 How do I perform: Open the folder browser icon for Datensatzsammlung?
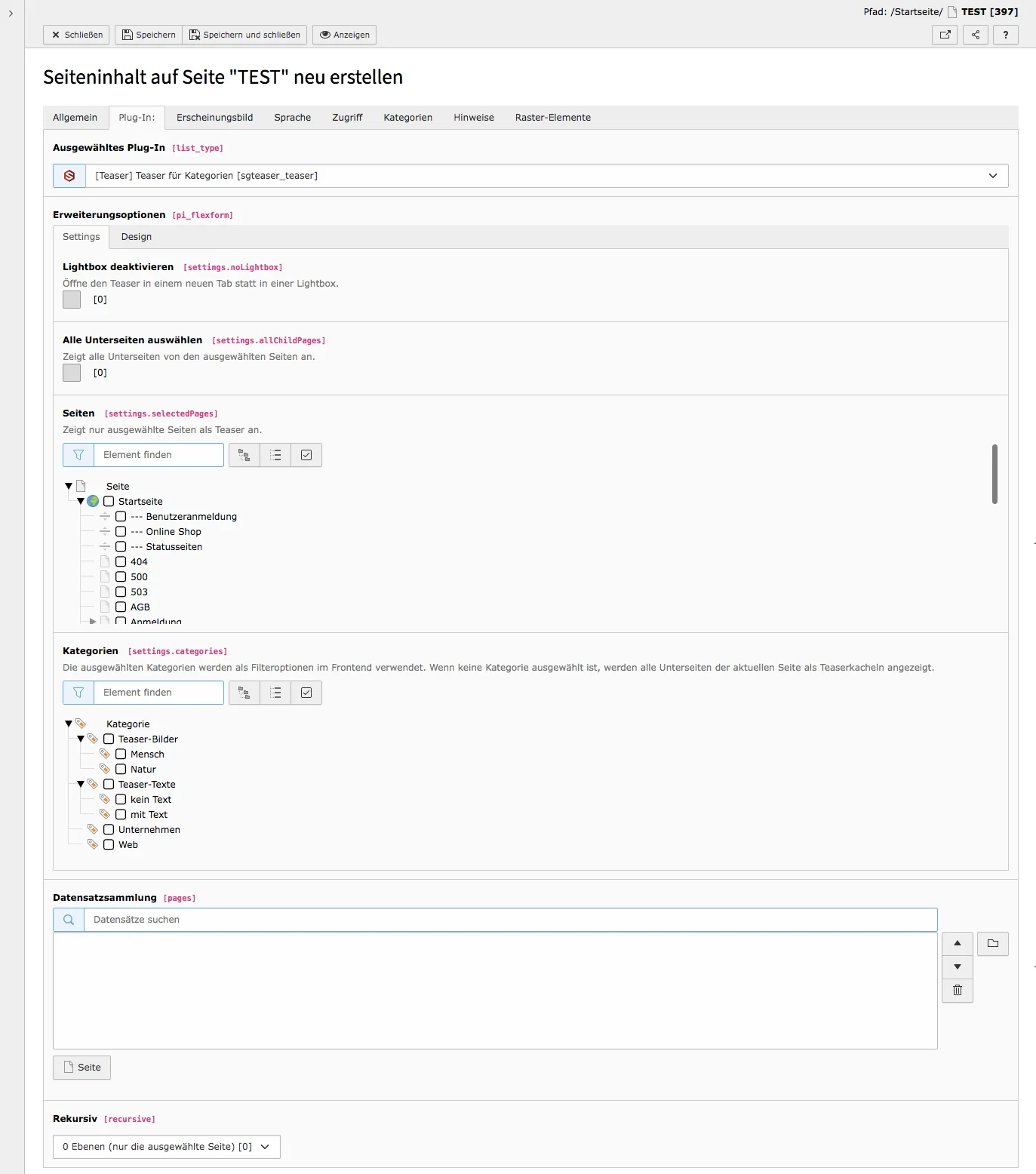993,943
